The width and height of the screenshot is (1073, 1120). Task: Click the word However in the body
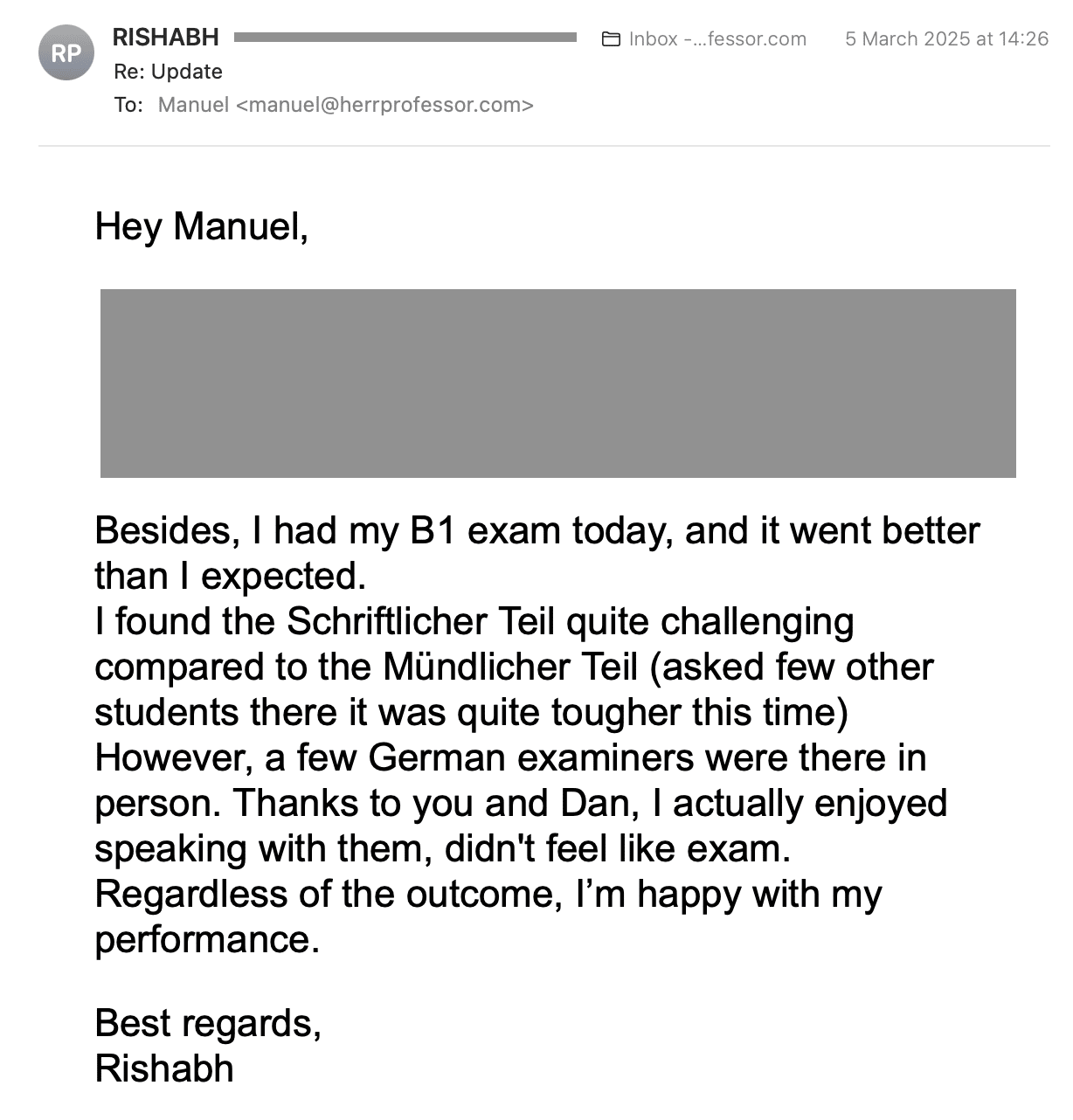click(169, 758)
